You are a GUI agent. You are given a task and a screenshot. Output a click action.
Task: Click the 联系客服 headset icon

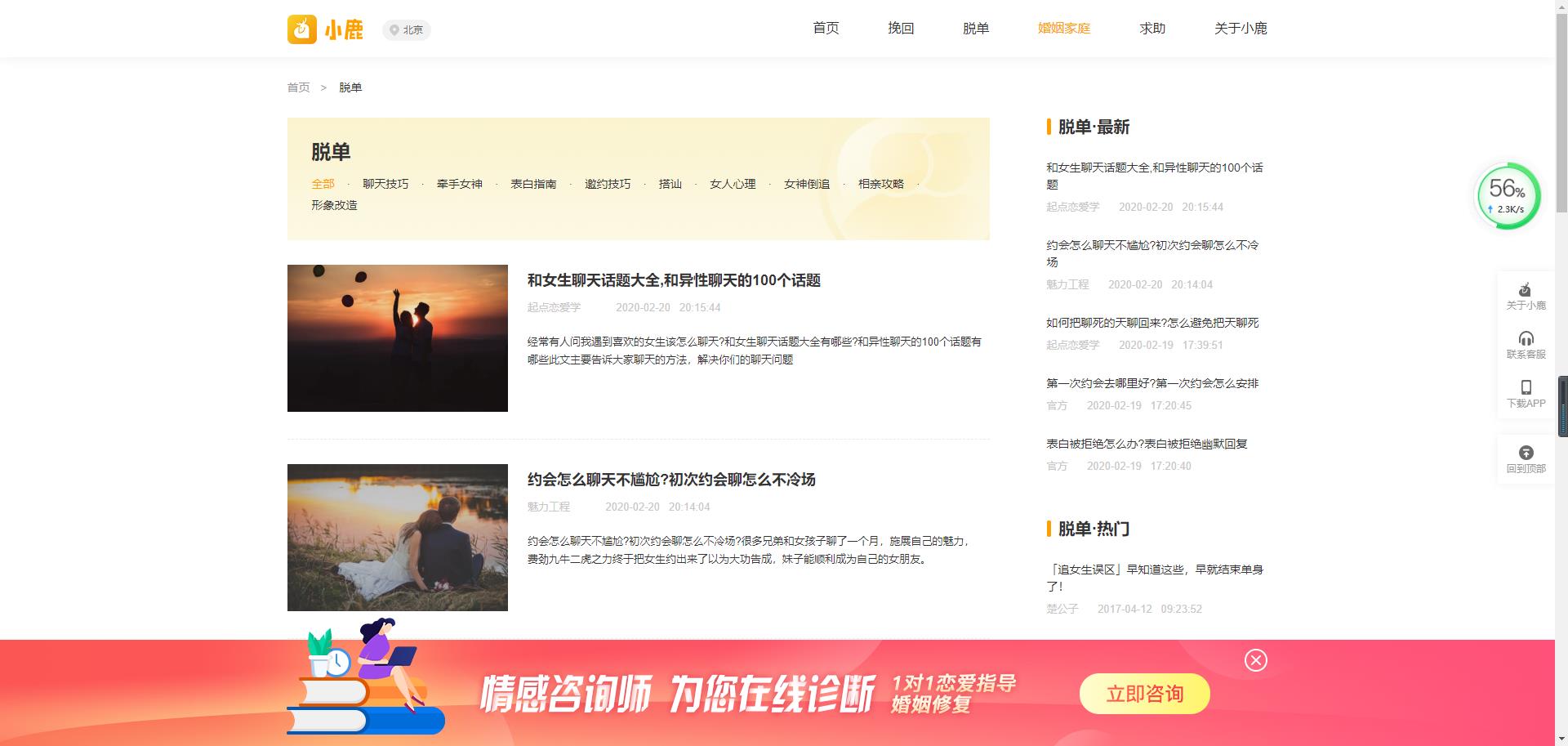pos(1526,345)
